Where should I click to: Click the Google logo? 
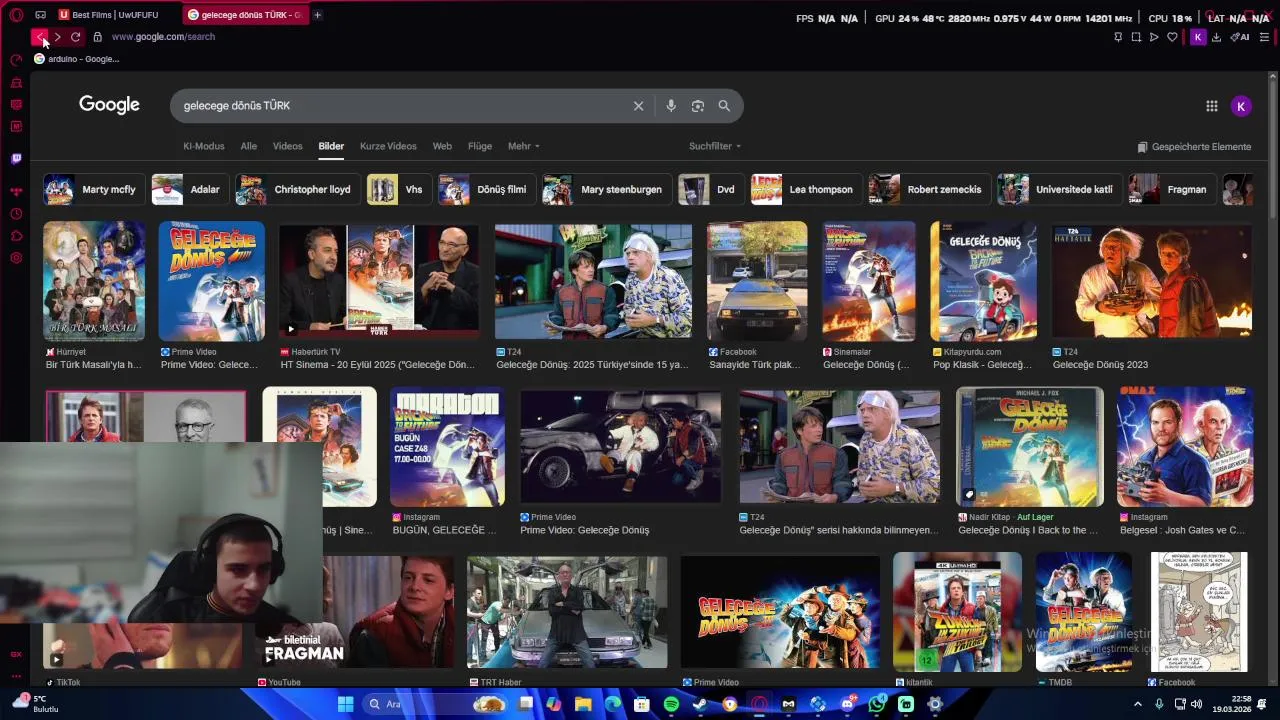pyautogui.click(x=109, y=105)
